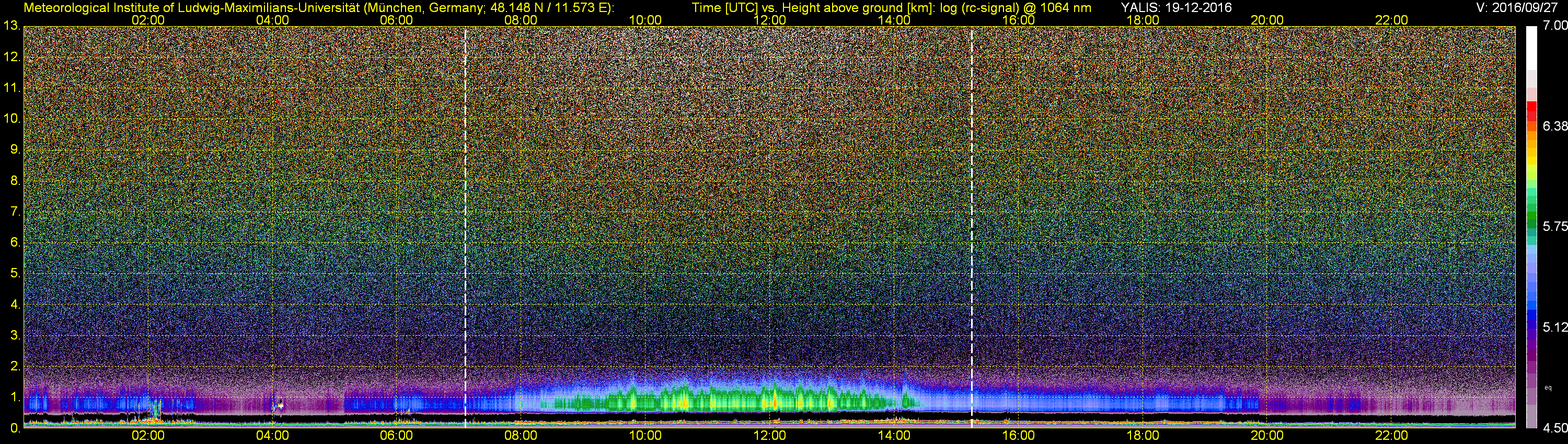Click the 3. height axis label
The height and width of the screenshot is (444, 1568).
click(x=15, y=335)
